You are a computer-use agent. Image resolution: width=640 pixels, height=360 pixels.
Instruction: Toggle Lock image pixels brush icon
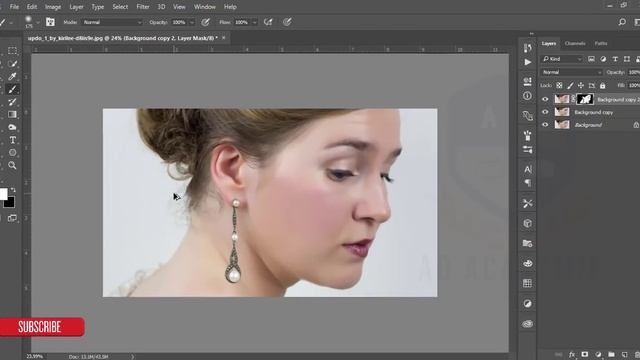tap(570, 85)
